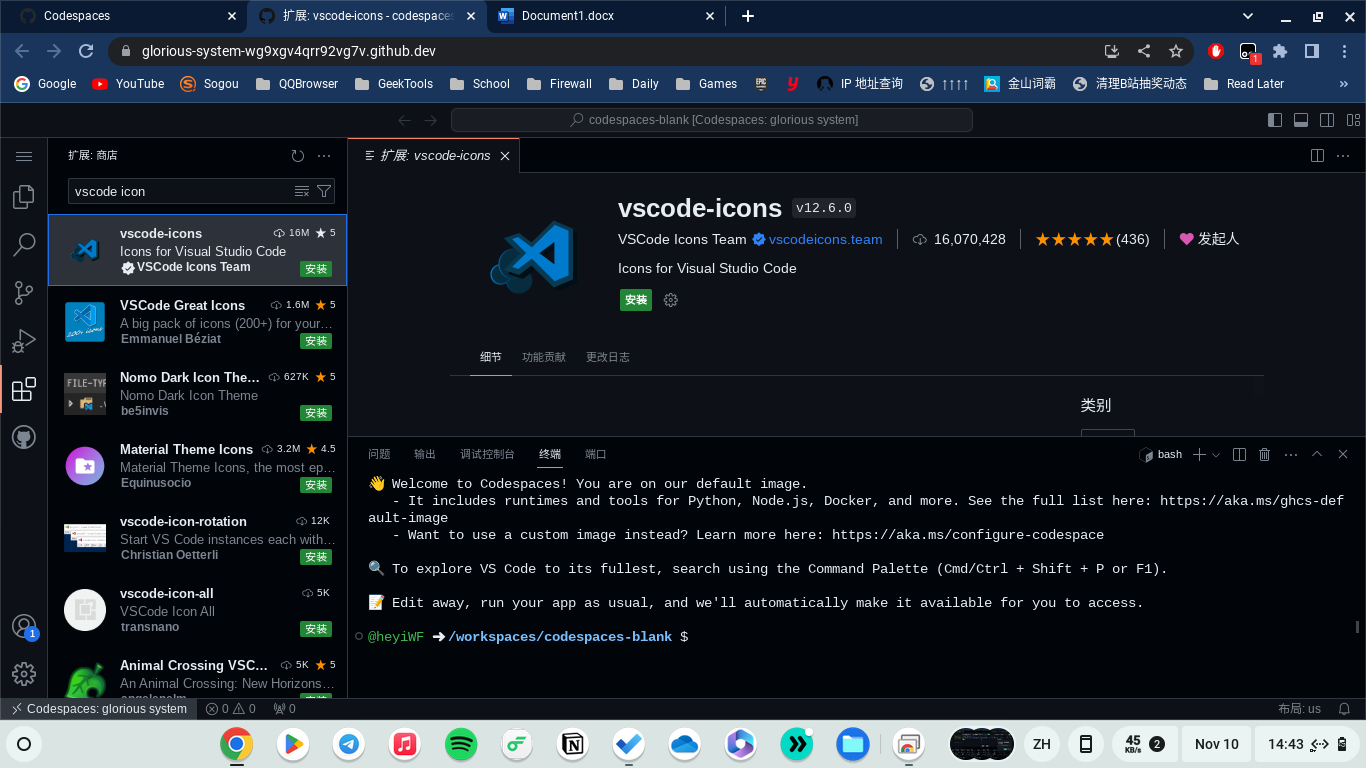Install VSCode Great Icons extension
The height and width of the screenshot is (768, 1366).
pos(316,341)
